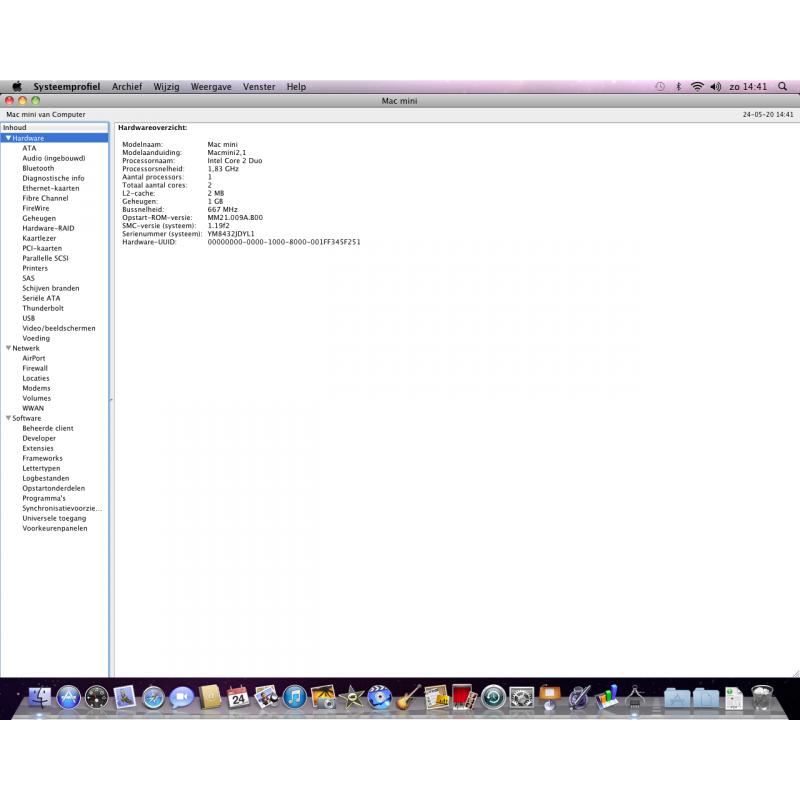Open iDVD from the dock

click(380, 697)
